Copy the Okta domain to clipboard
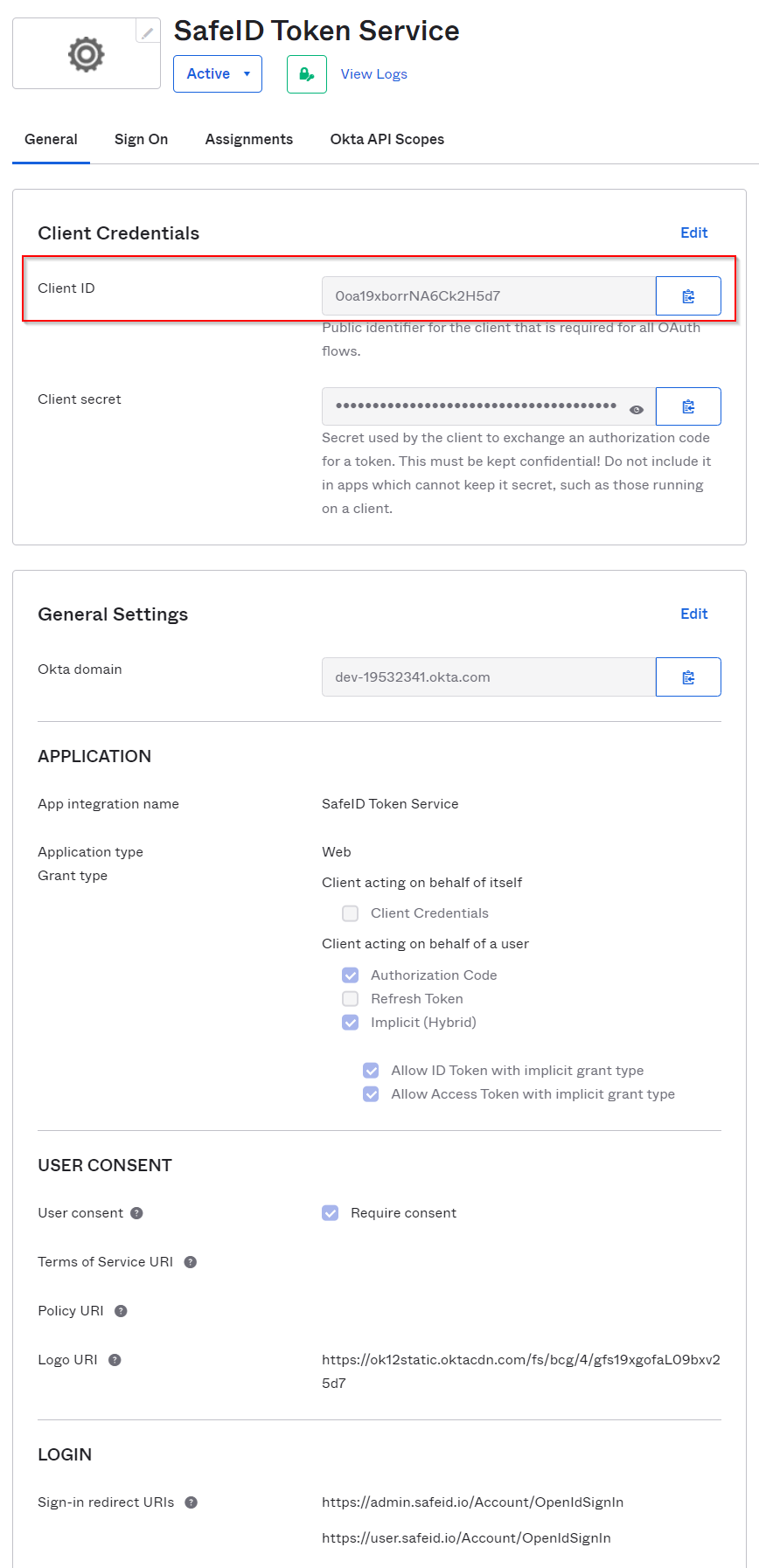The width and height of the screenshot is (759, 1568). pyautogui.click(x=688, y=677)
